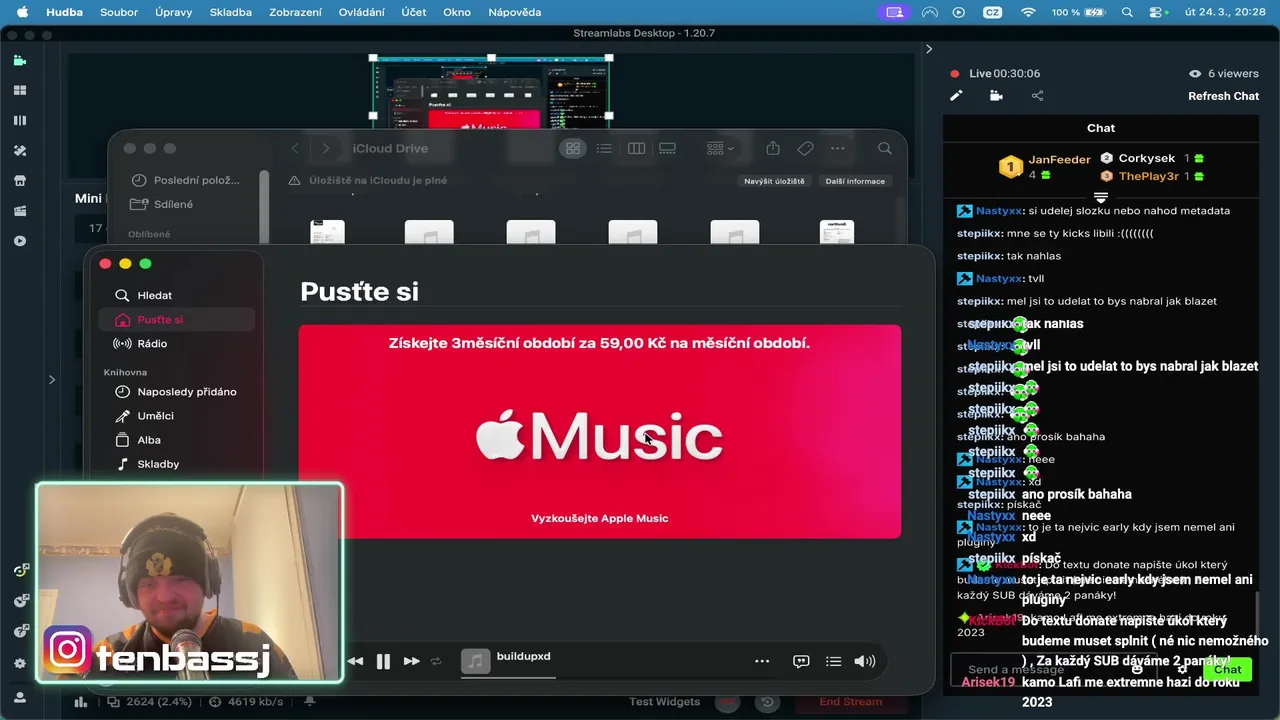Click Refresh Chat
Image resolution: width=1280 pixels, height=720 pixels.
click(x=1223, y=96)
